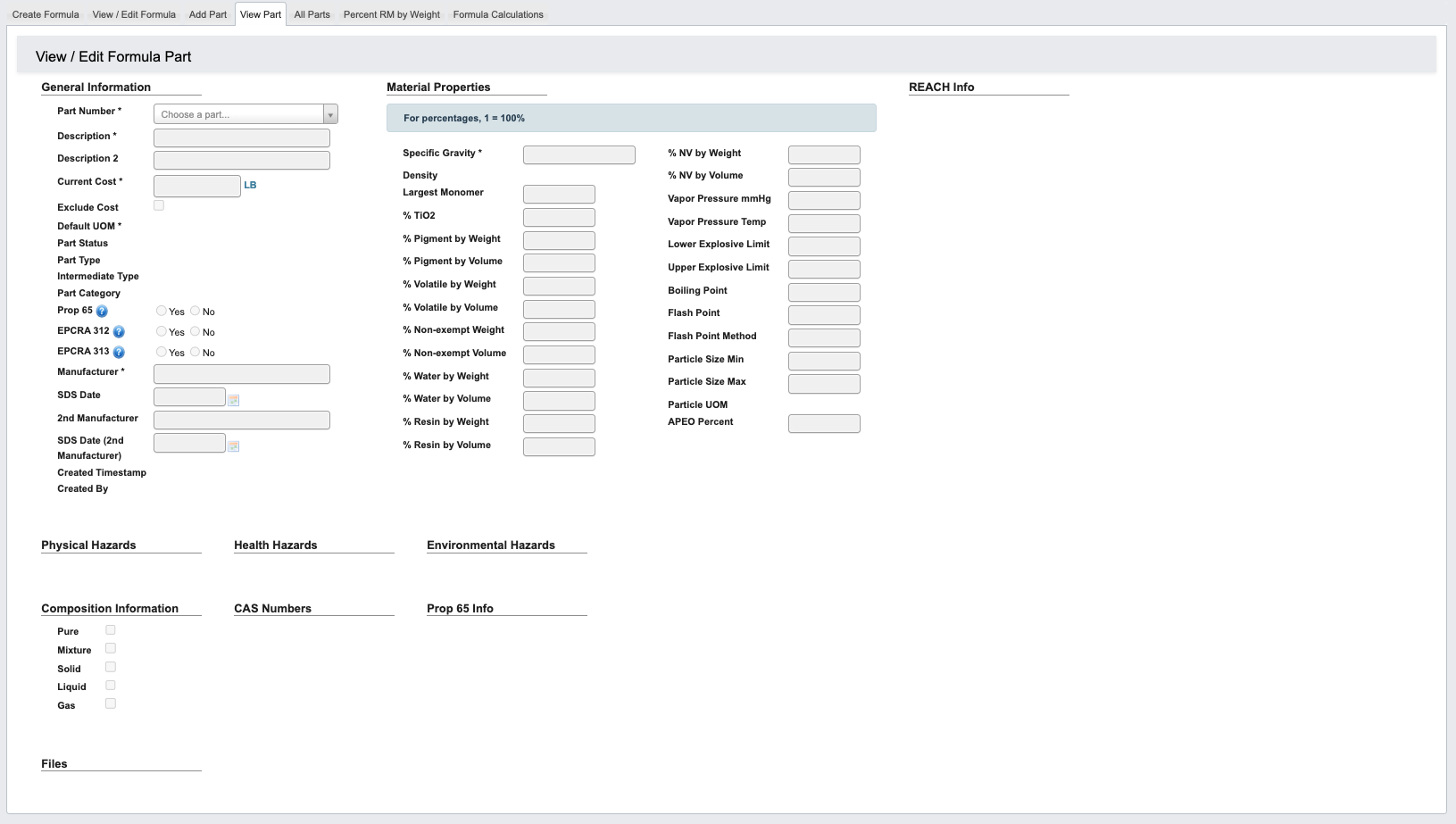Select No for EPCRA 313
Screen dimensions: 1456x824
[x=195, y=352]
